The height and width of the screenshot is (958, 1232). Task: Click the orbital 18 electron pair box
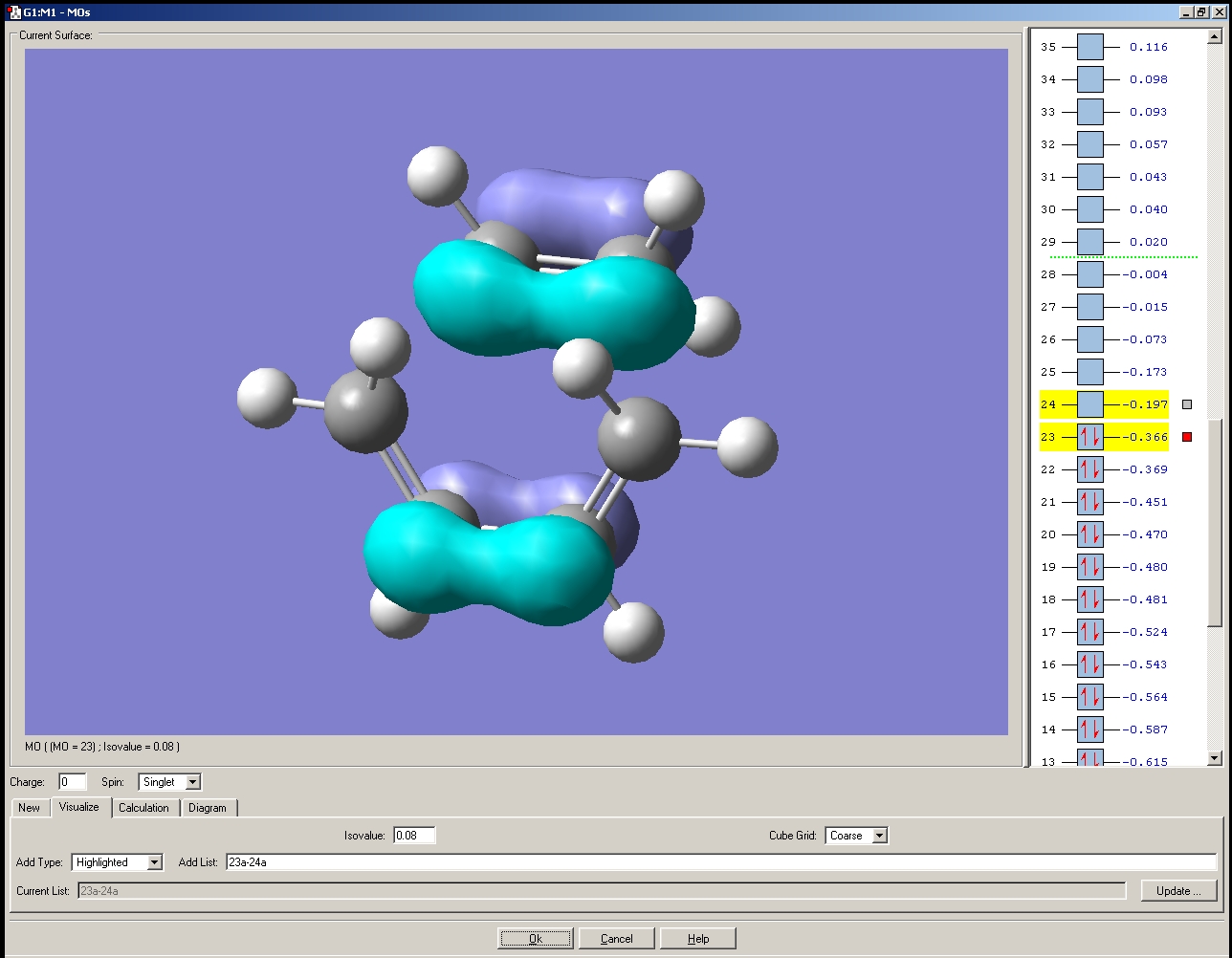click(1089, 599)
